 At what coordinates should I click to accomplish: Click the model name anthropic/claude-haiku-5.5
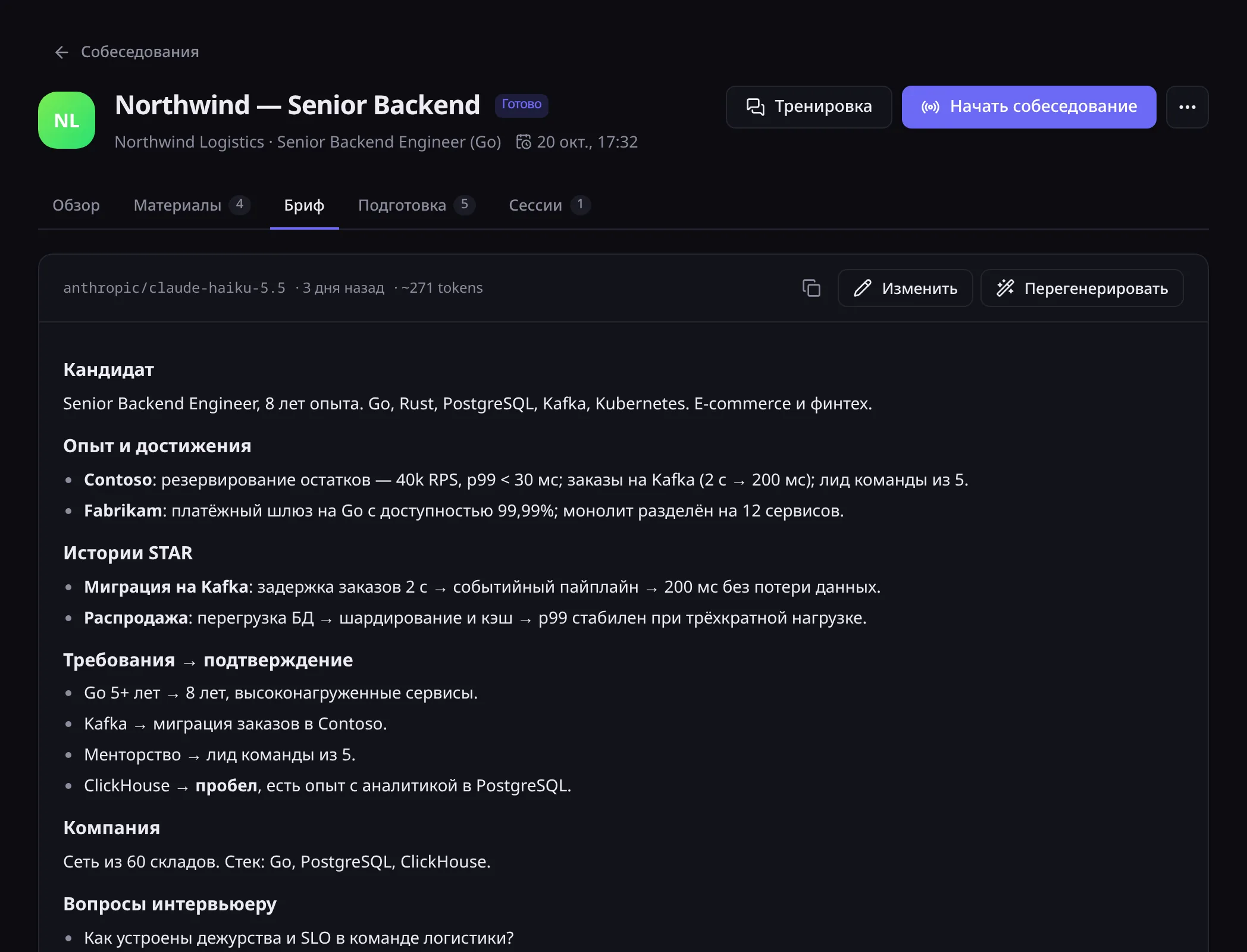pyautogui.click(x=174, y=288)
